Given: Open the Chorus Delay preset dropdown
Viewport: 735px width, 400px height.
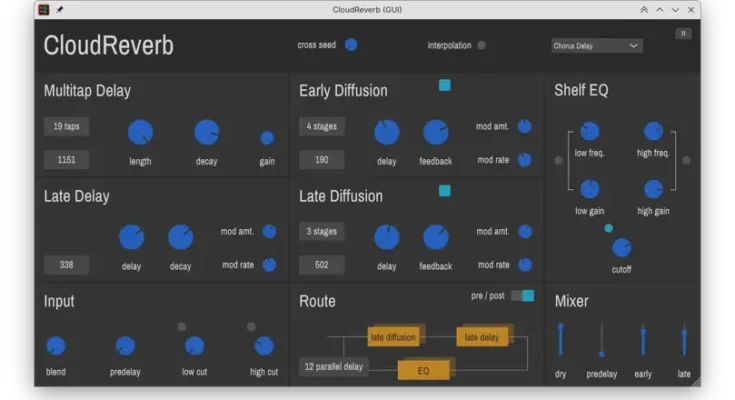Looking at the screenshot, I should (597, 45).
